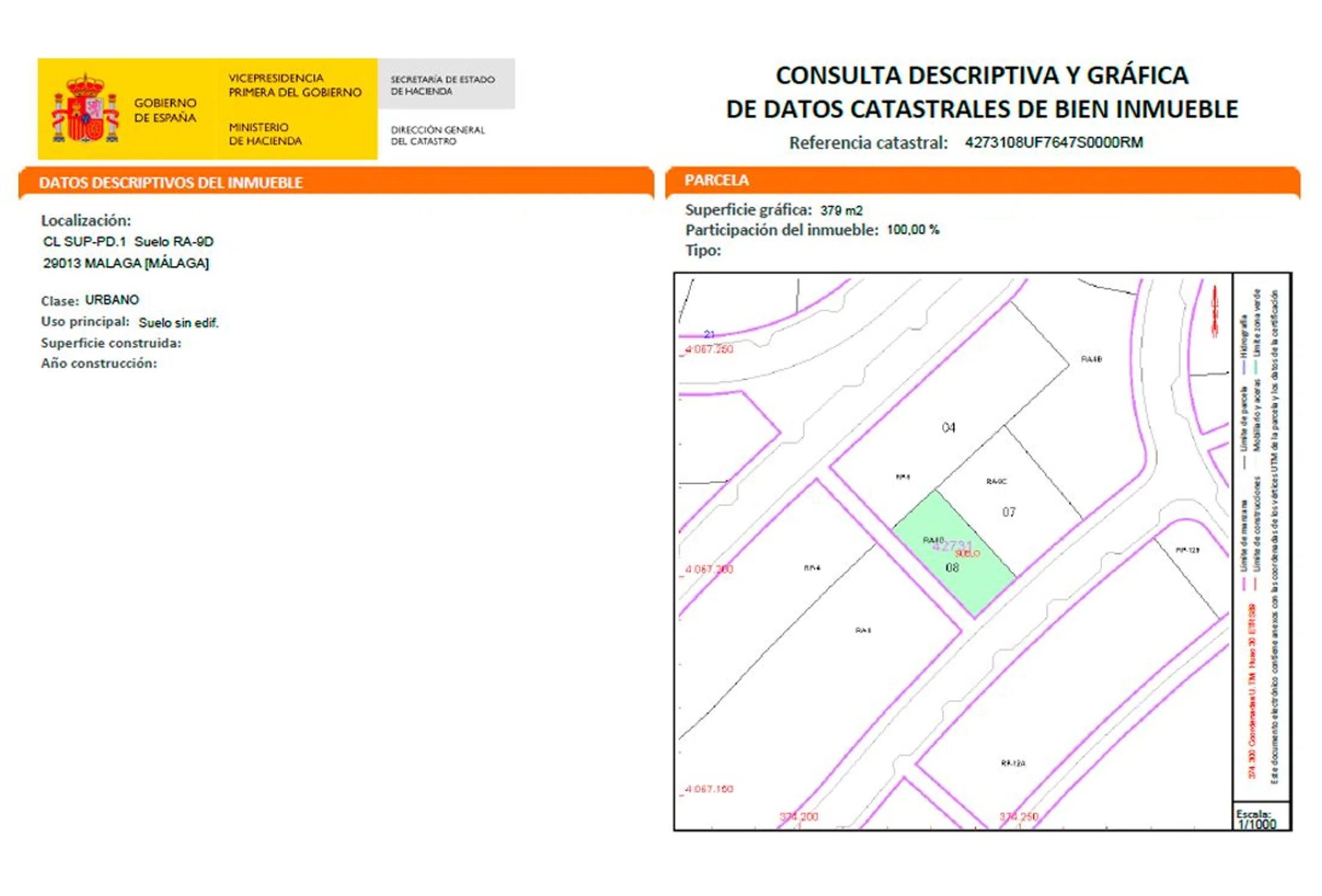This screenshot has width=1322, height=896.
Task: Click the Gobierno de España text
Action: 165,110
